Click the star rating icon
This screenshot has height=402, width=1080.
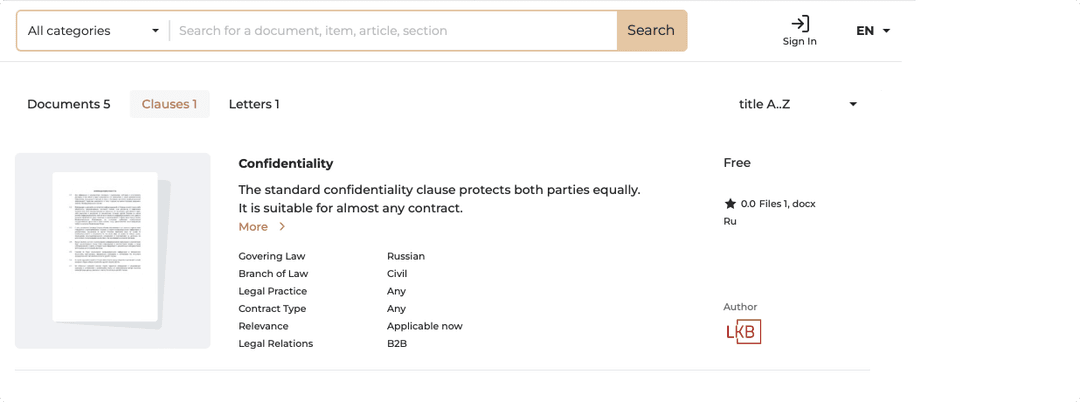pos(730,204)
